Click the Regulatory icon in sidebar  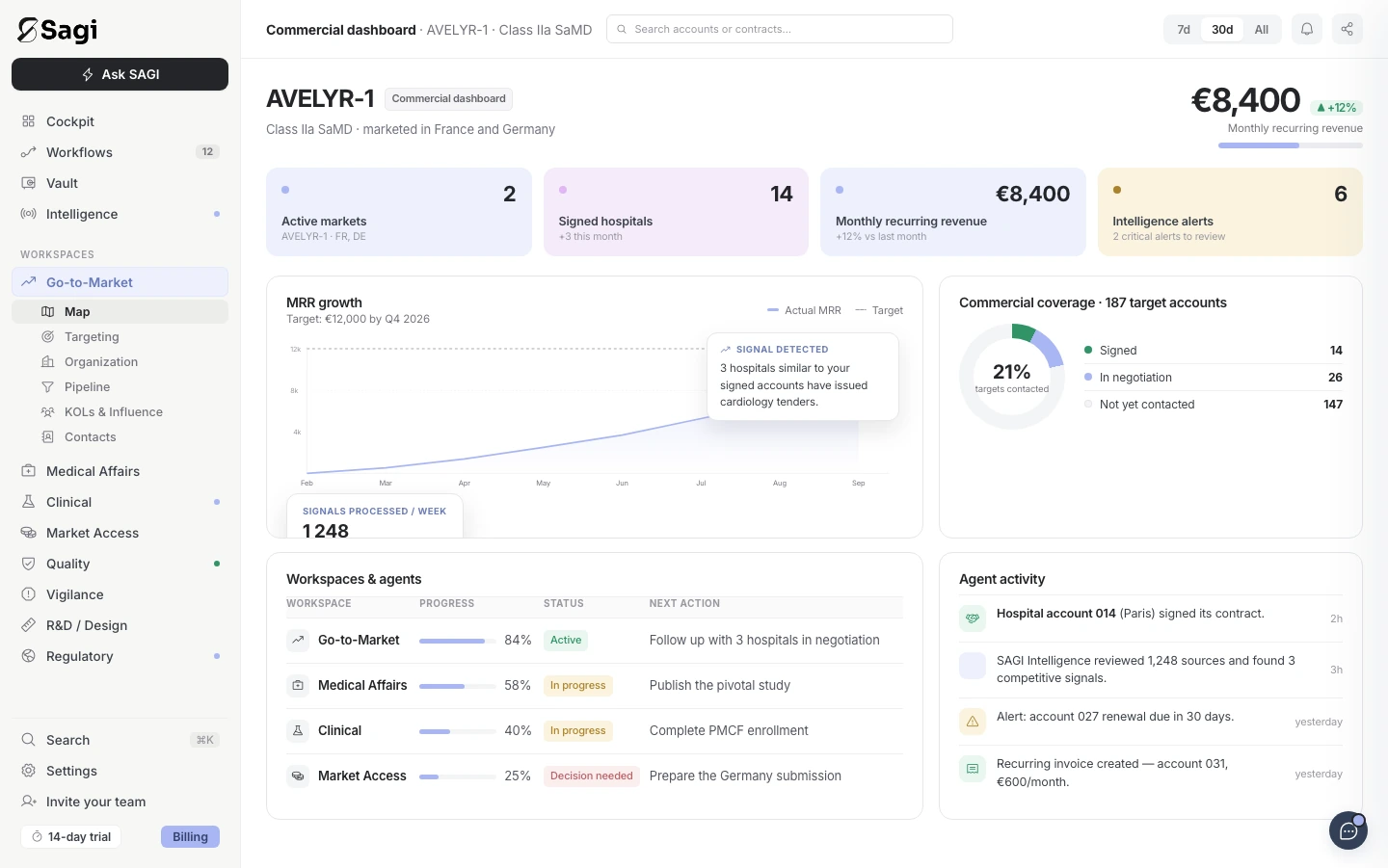coord(29,656)
